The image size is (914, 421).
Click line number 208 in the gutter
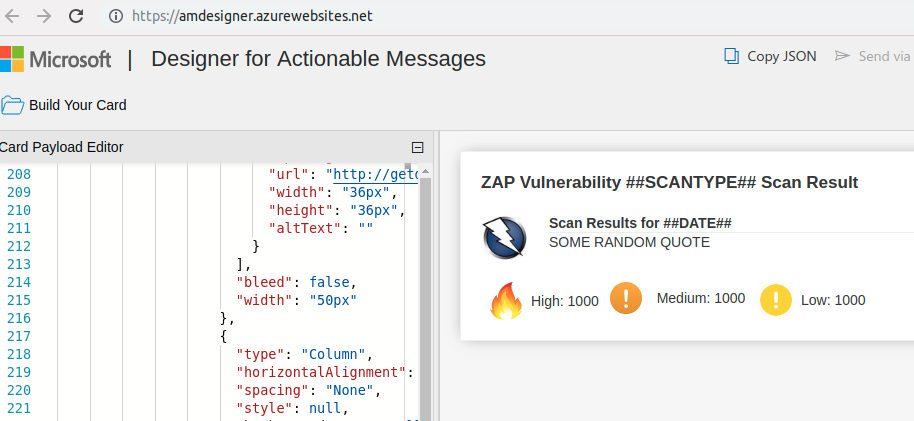(19, 174)
